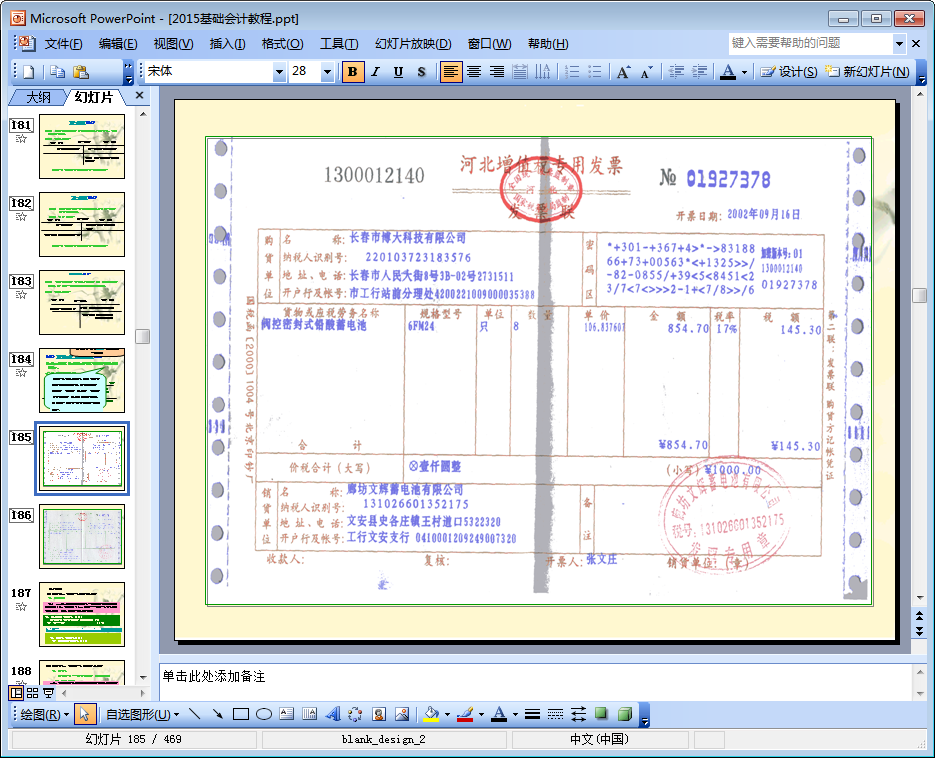The height and width of the screenshot is (758, 935).
Task: Click the Paste clipboard icon
Action: pyautogui.click(x=81, y=72)
